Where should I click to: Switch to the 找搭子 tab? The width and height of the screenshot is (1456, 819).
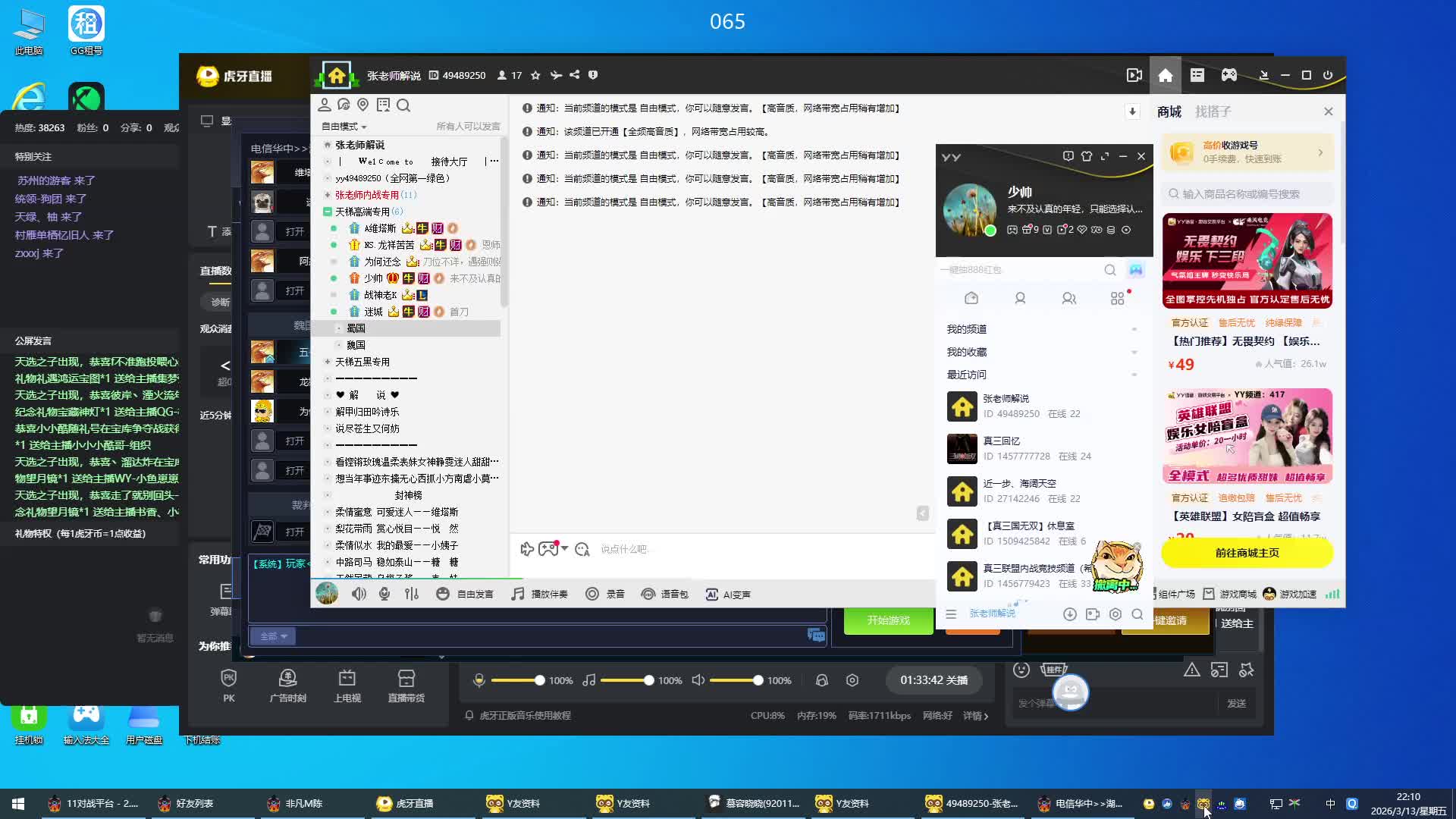click(x=1213, y=111)
